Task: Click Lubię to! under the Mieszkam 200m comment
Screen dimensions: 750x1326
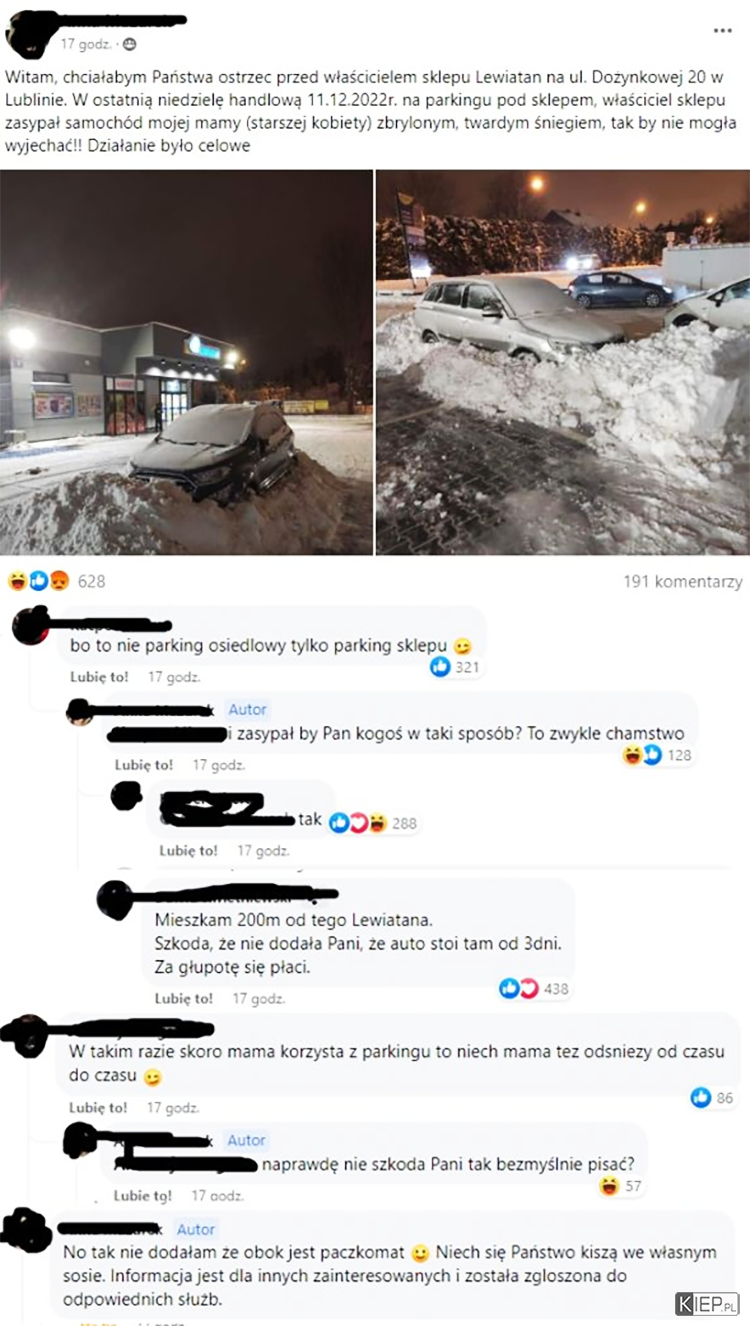Action: pos(184,998)
